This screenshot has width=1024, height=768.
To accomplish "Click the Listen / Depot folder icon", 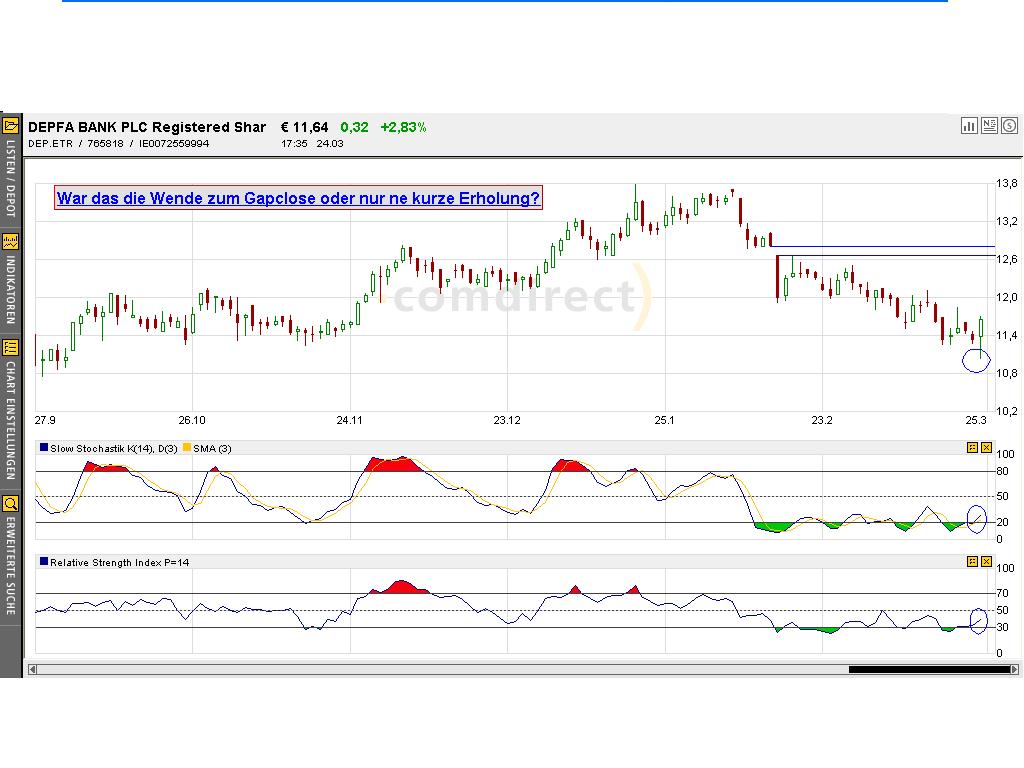I will 11,125.
